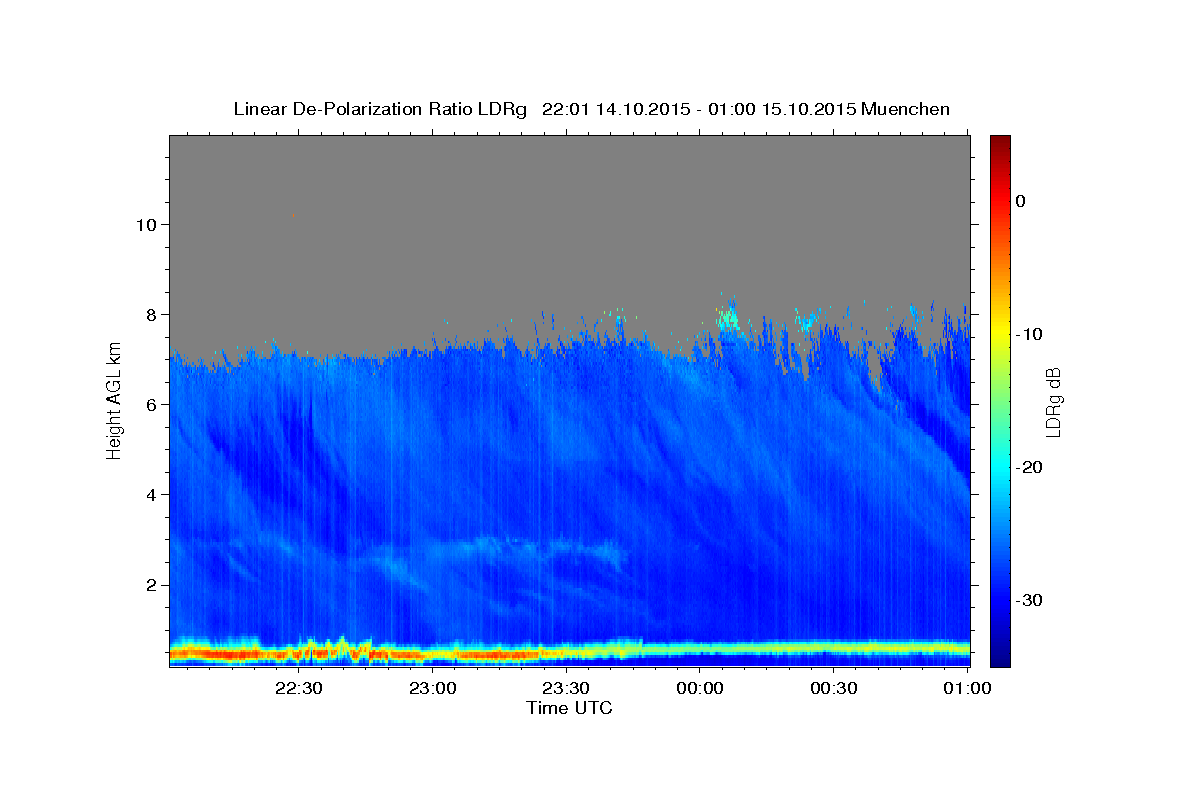
Task: Click the colorbar value -30
Action: point(1030,600)
